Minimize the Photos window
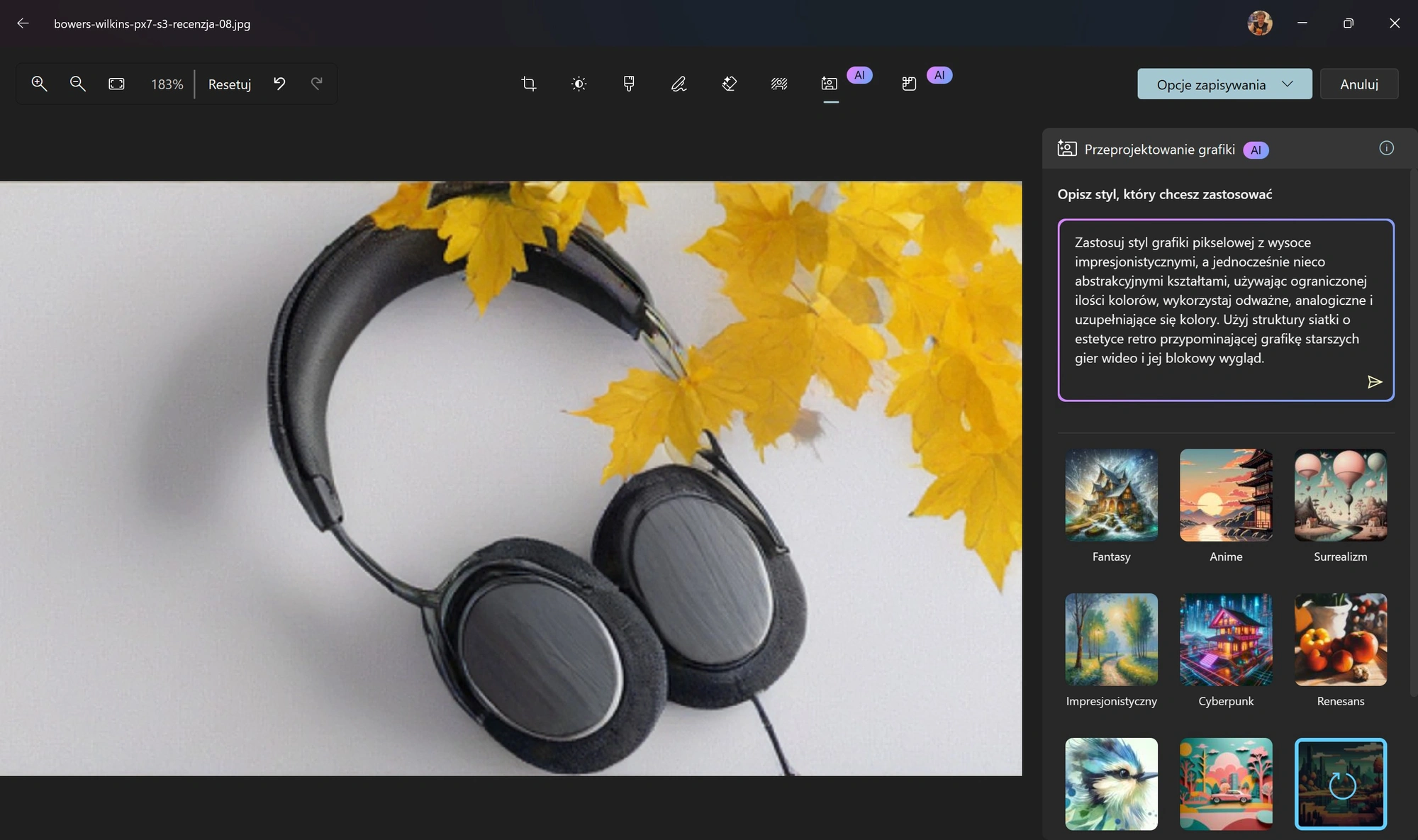Image resolution: width=1418 pixels, height=840 pixels. click(1302, 23)
